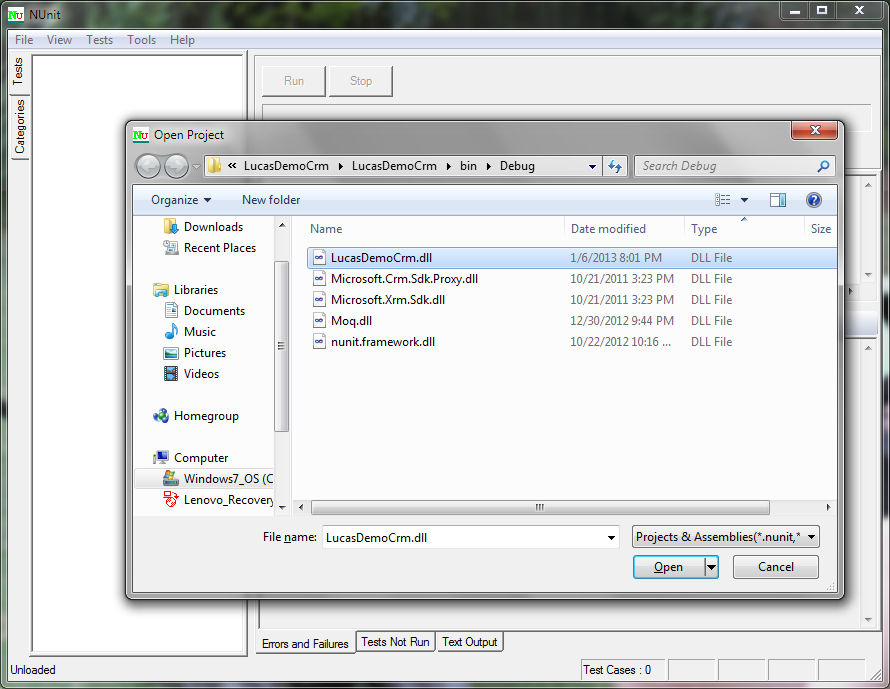Click the Pictures library icon
Viewport: 890px width, 689px height.
(x=171, y=353)
